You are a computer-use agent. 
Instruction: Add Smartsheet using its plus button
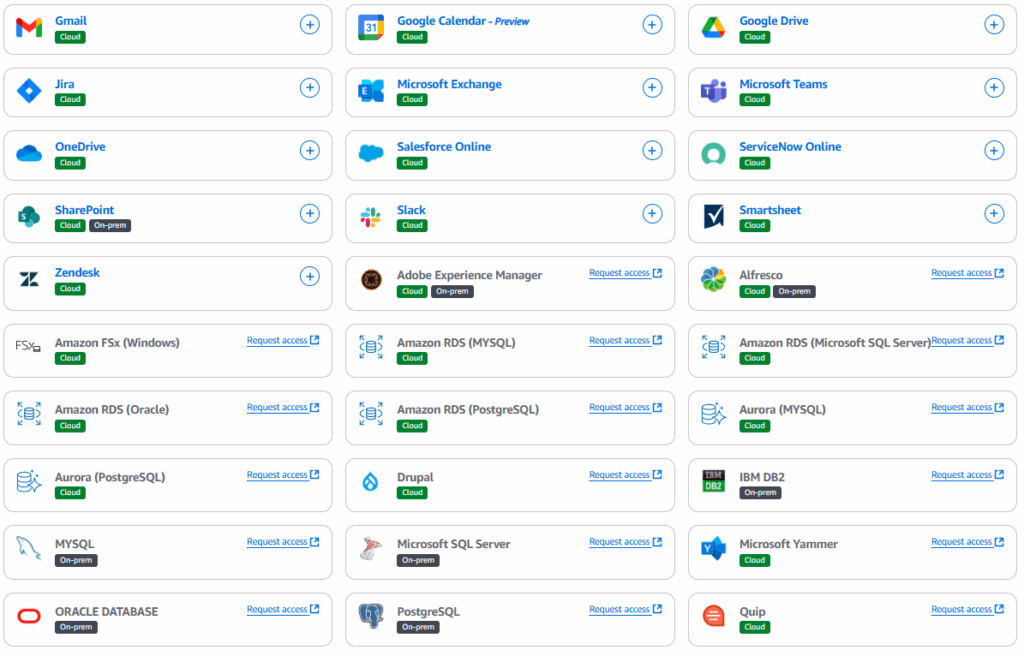(x=994, y=214)
